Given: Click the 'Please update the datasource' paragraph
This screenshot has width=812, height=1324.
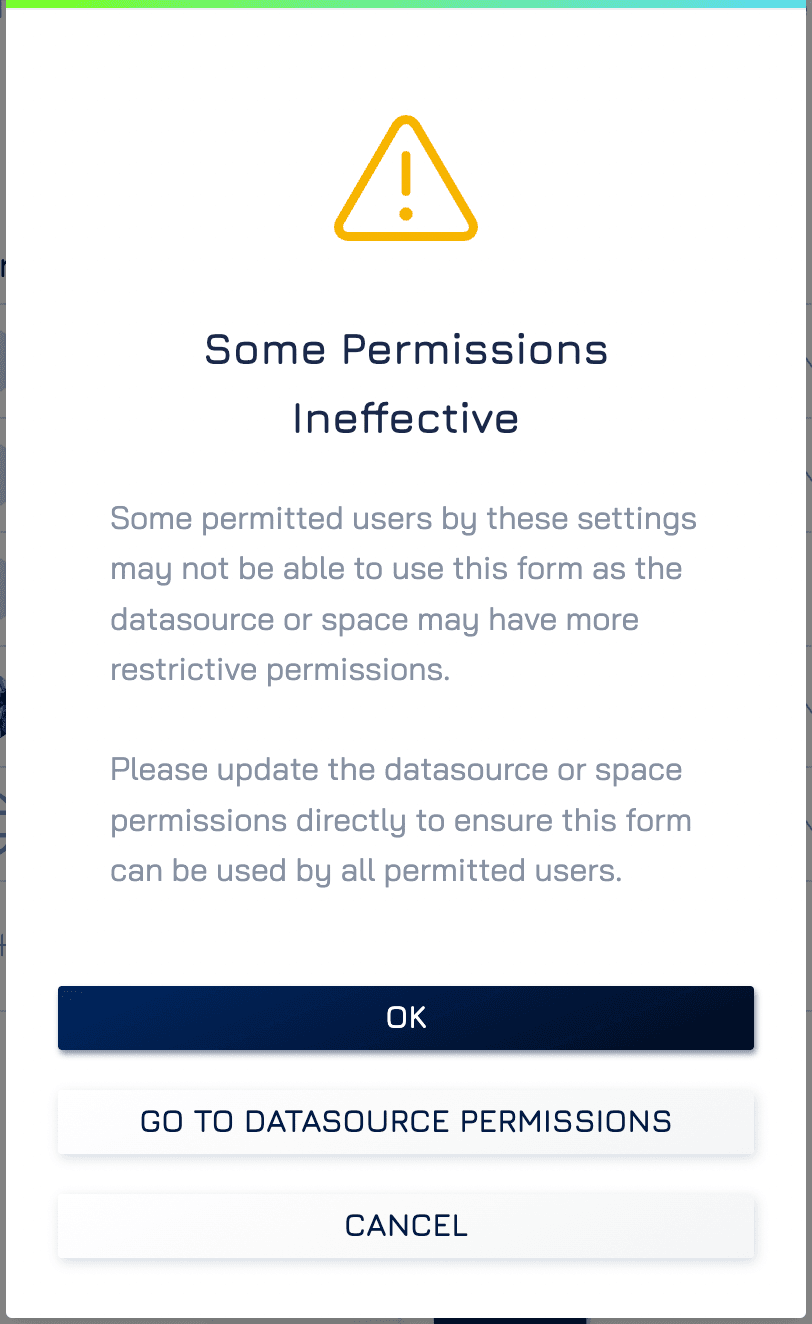Looking at the screenshot, I should point(401,820).
